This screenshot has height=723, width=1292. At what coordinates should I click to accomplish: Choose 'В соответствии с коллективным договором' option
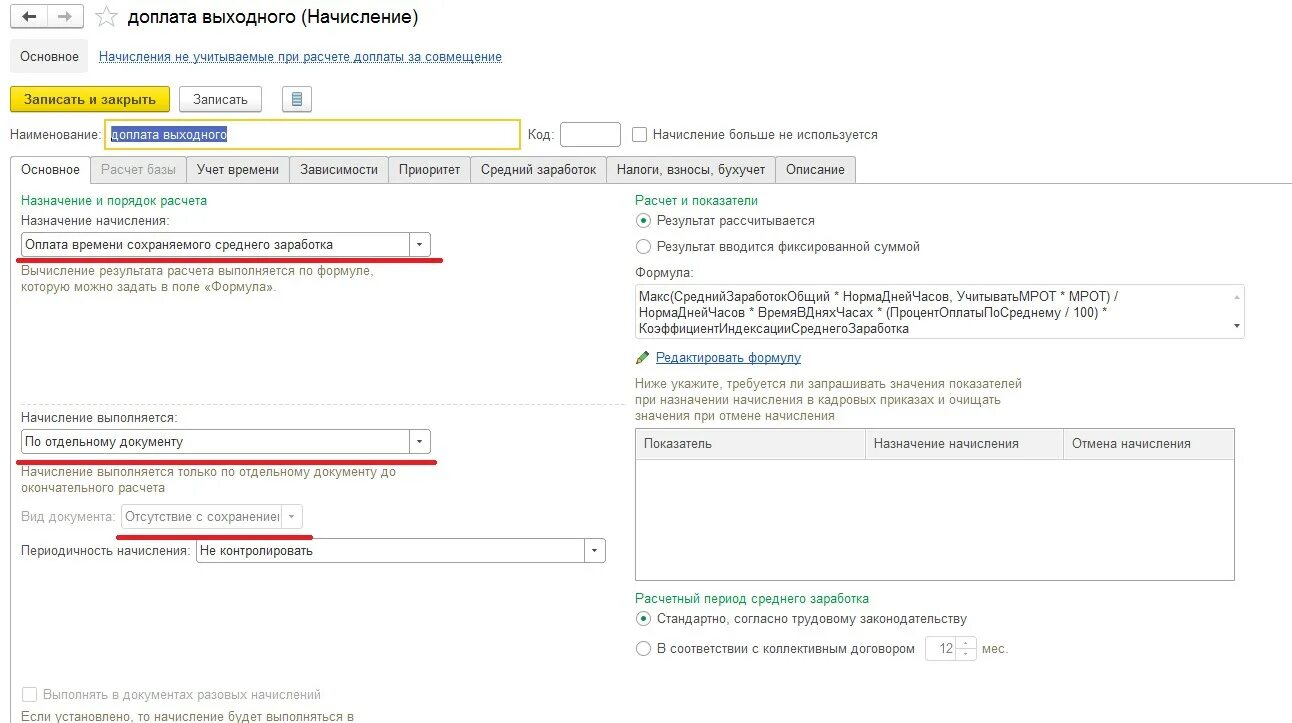click(643, 648)
